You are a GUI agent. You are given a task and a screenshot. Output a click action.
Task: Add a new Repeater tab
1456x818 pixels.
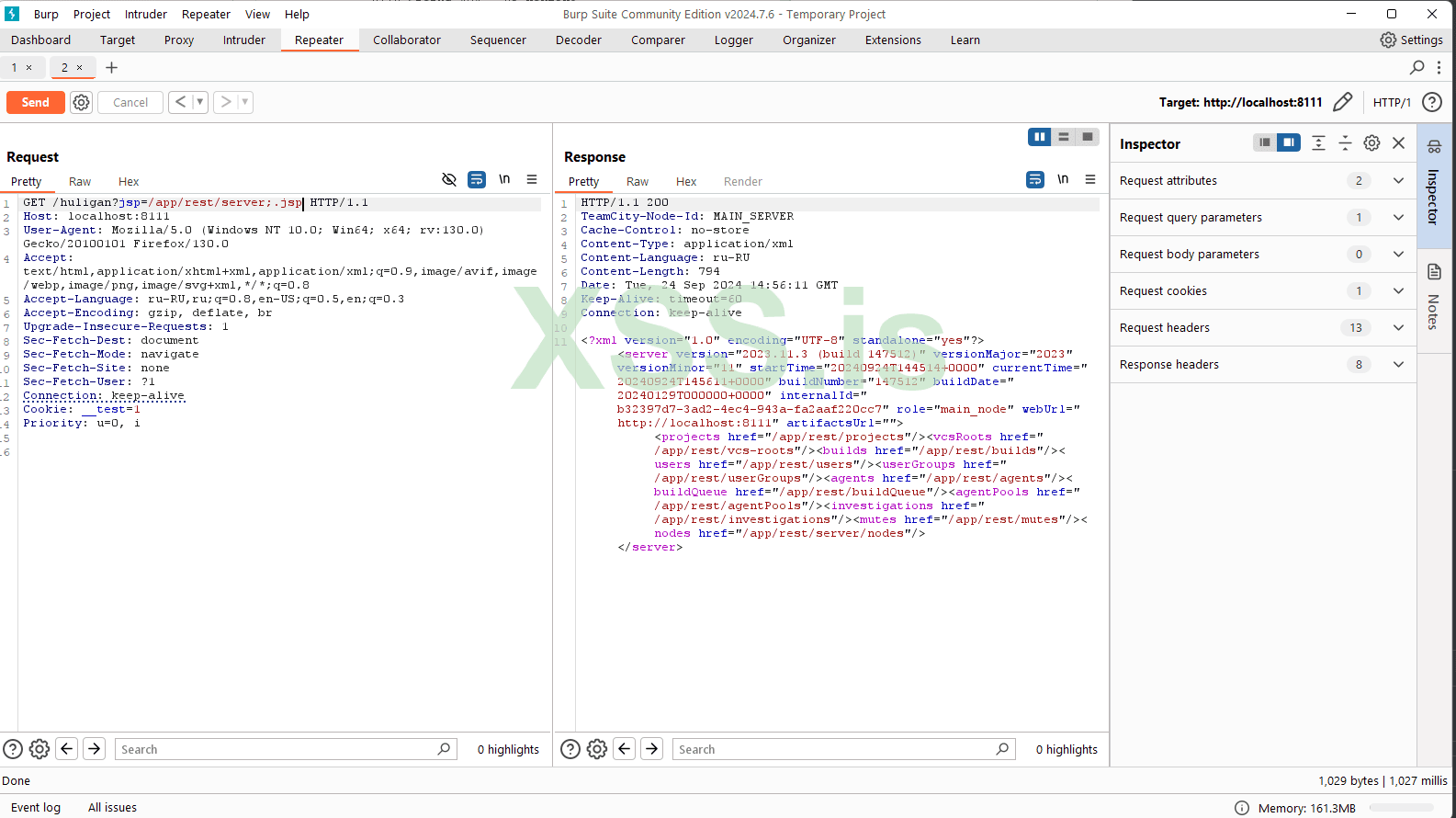tap(112, 67)
